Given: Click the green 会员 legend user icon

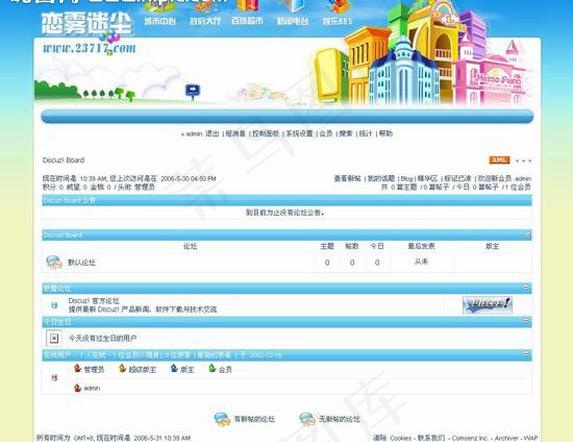Looking at the screenshot, I should (x=212, y=369).
